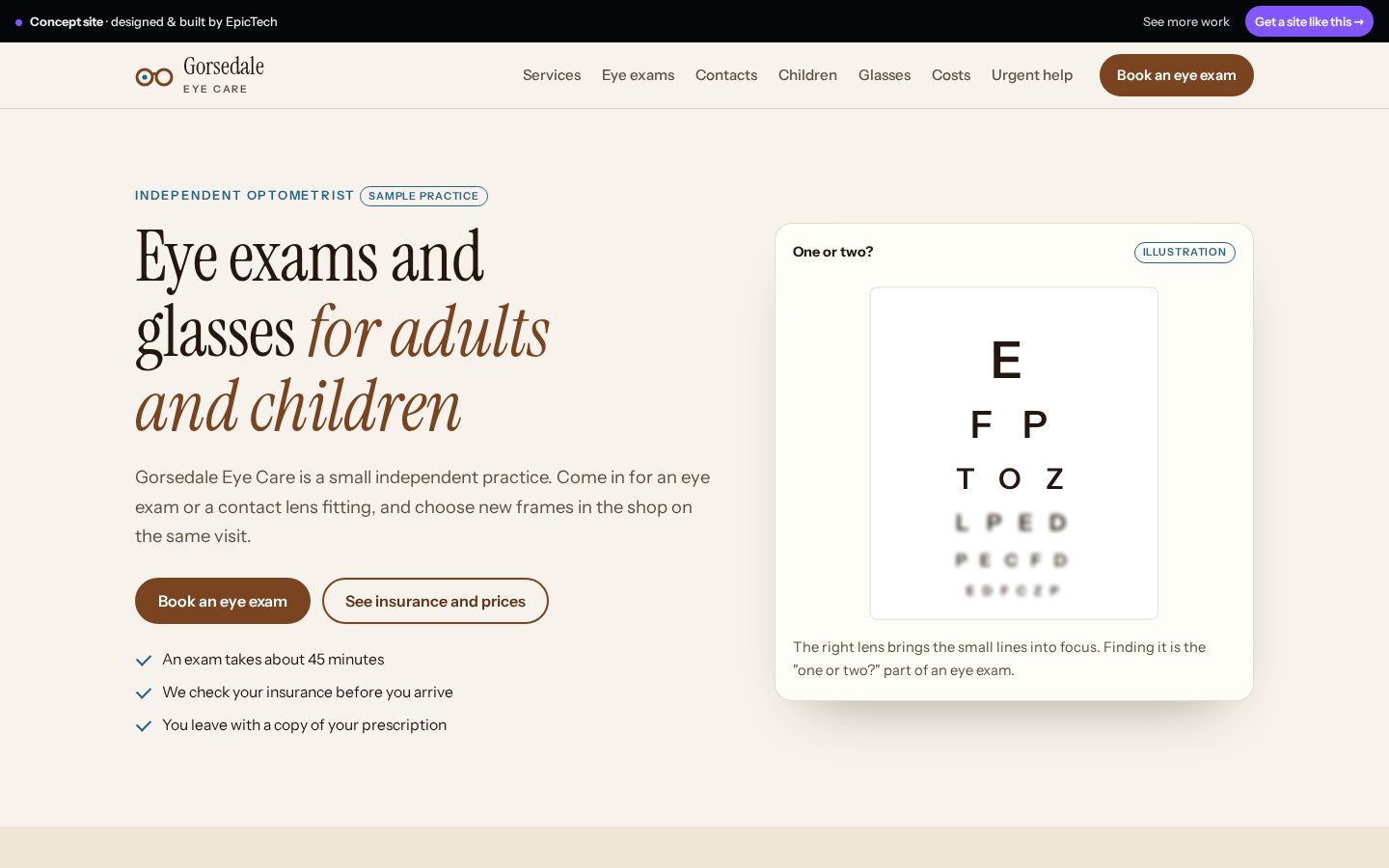Click the checkmark beside 'We check your insurance'

tap(144, 693)
